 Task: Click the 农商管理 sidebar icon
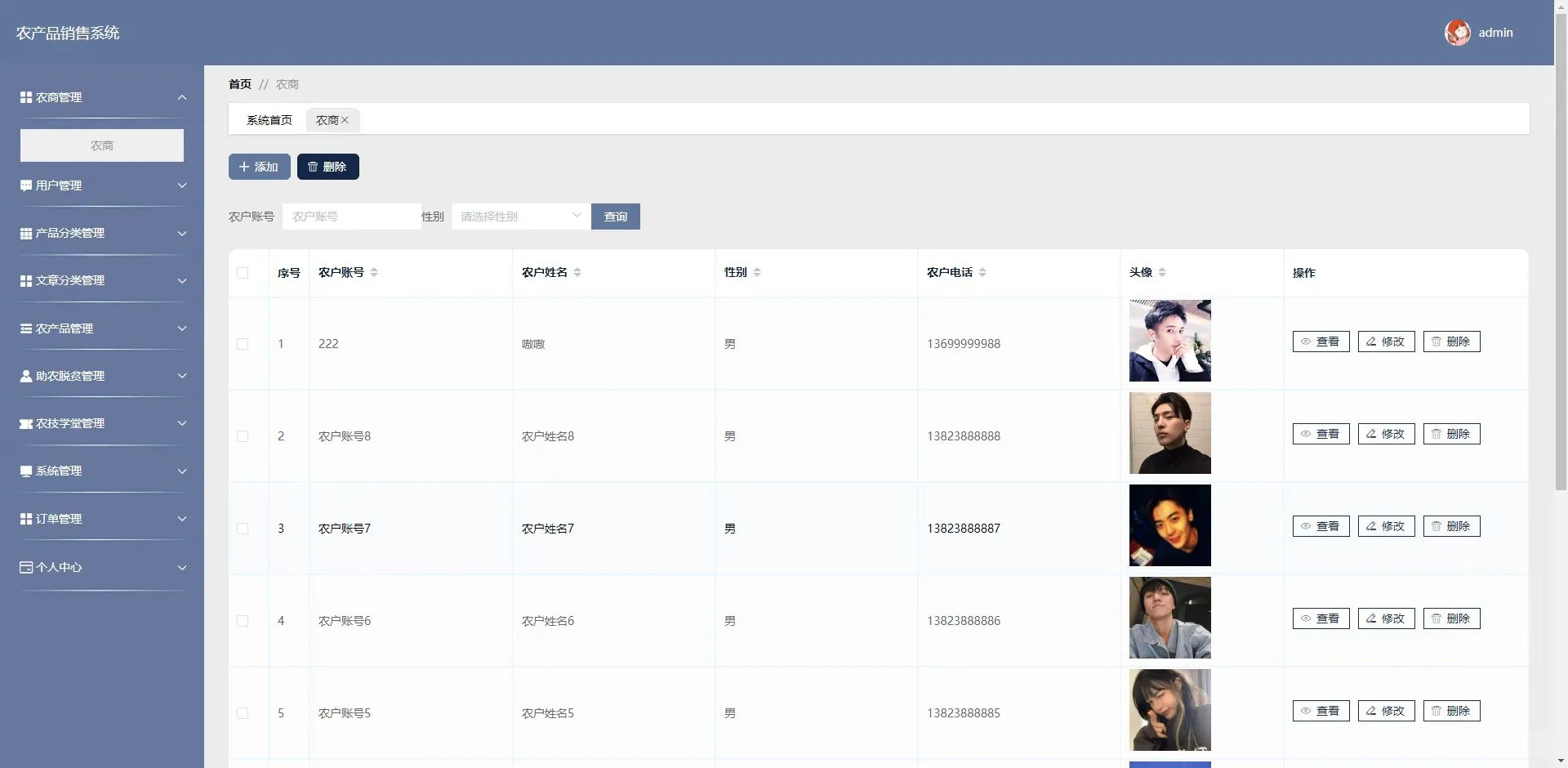point(24,97)
